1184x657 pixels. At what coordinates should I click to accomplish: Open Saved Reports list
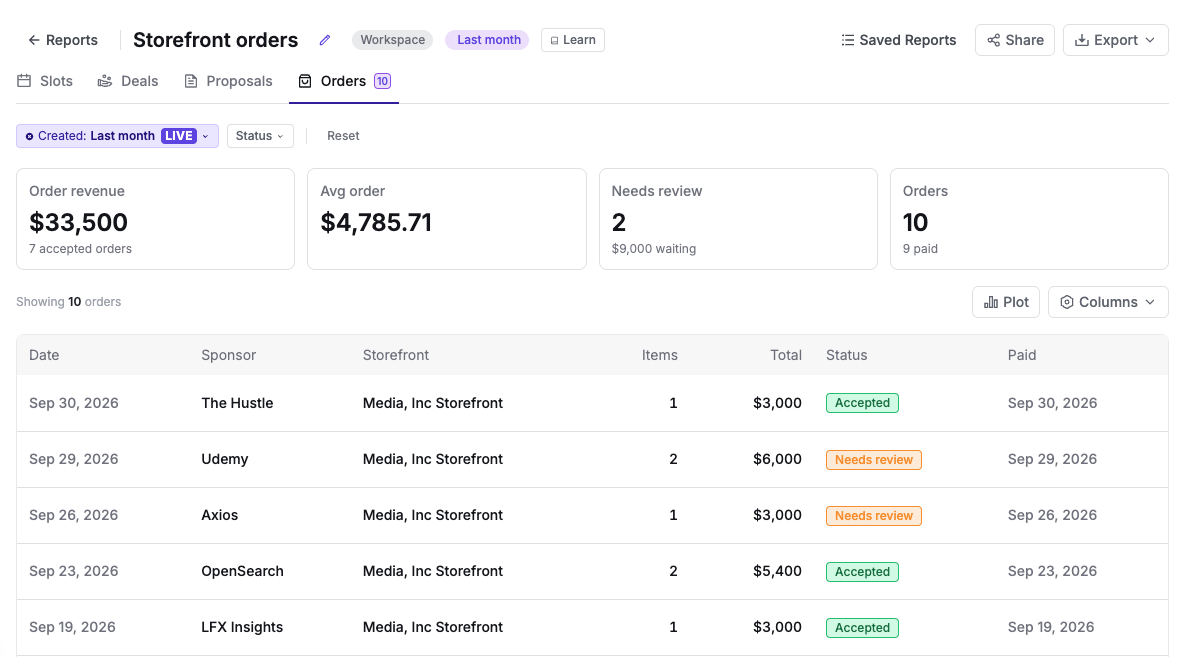point(899,40)
